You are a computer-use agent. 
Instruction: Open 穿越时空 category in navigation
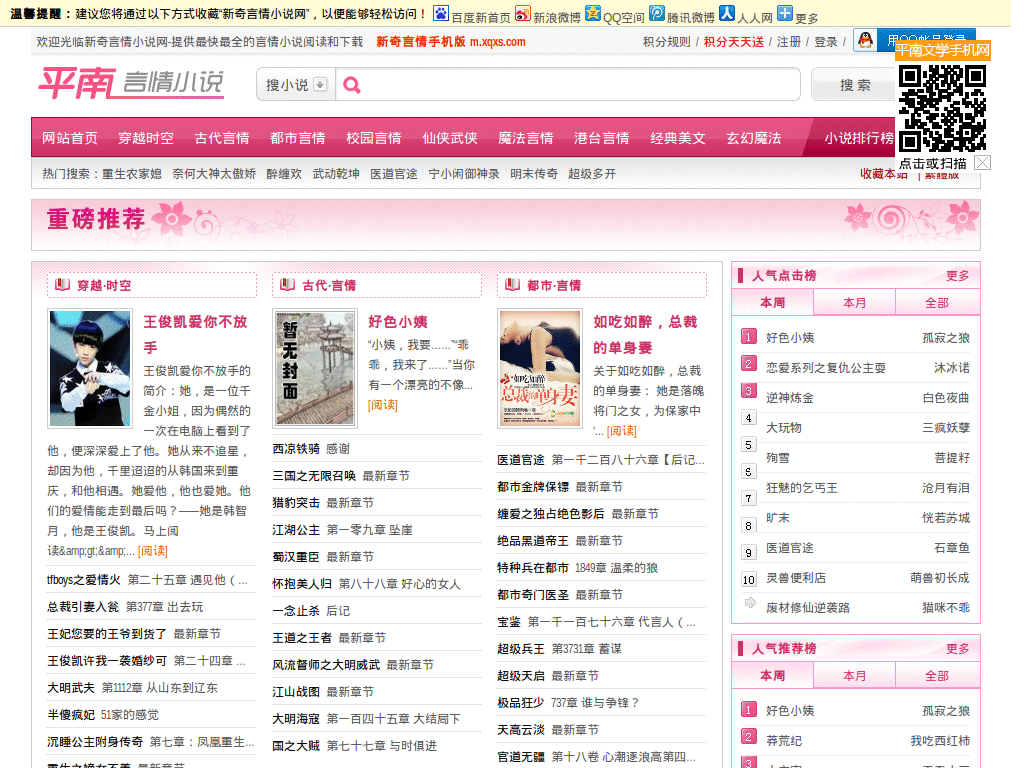click(146, 138)
